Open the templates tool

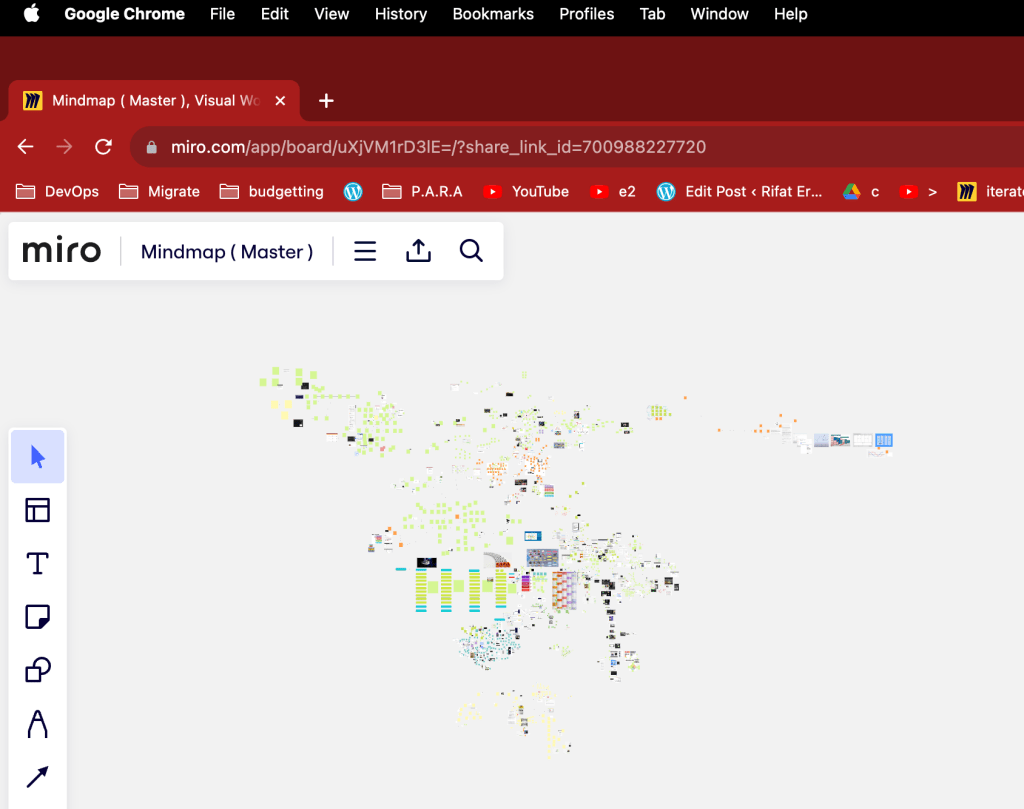tap(37, 510)
